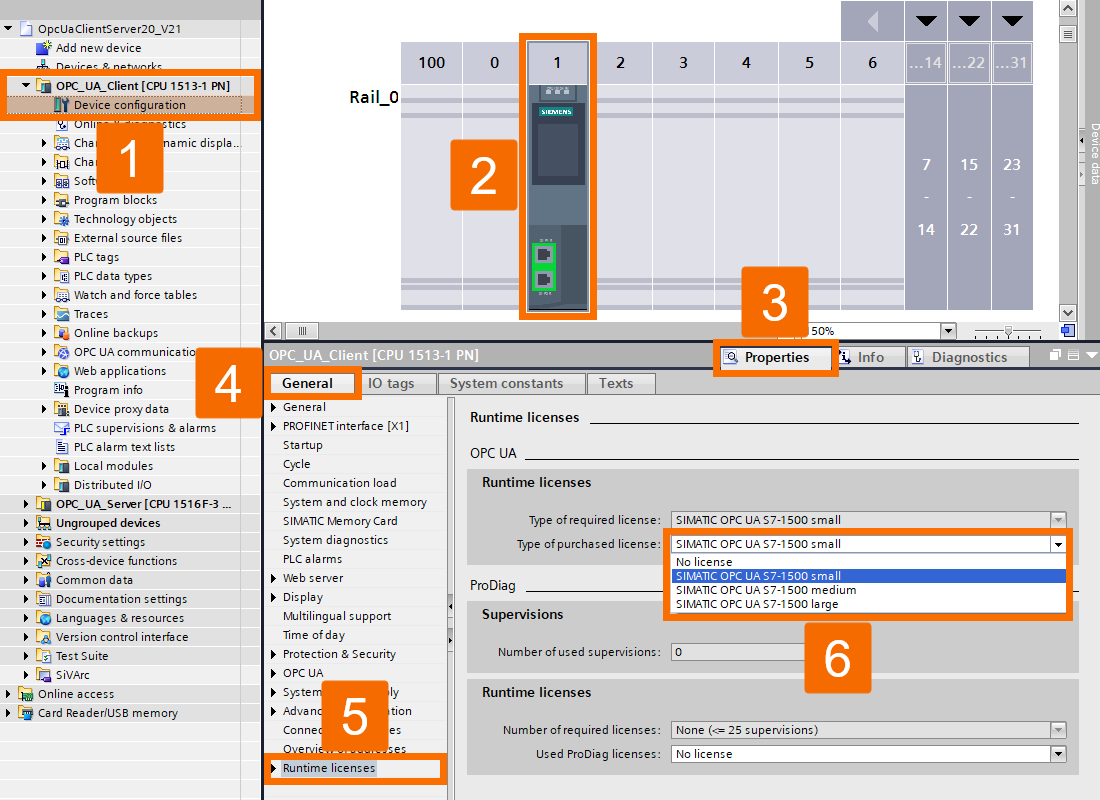The width and height of the screenshot is (1100, 800).
Task: Click the left arrow of horizontal scrollbar
Action: [274, 331]
